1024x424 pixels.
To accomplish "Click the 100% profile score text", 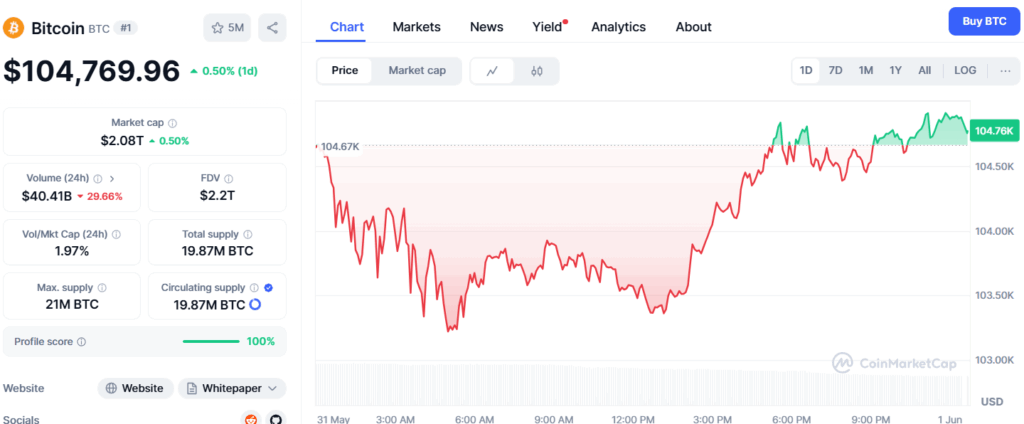I will coord(261,341).
